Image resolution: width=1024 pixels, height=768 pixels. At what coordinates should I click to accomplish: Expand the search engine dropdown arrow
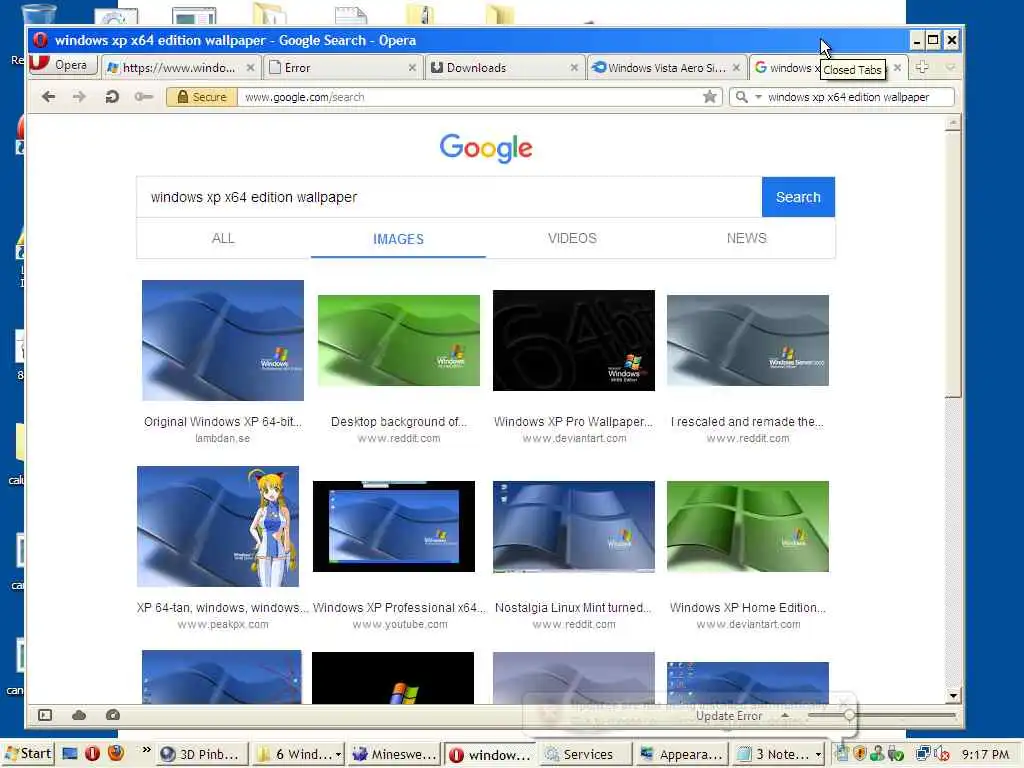click(x=758, y=97)
